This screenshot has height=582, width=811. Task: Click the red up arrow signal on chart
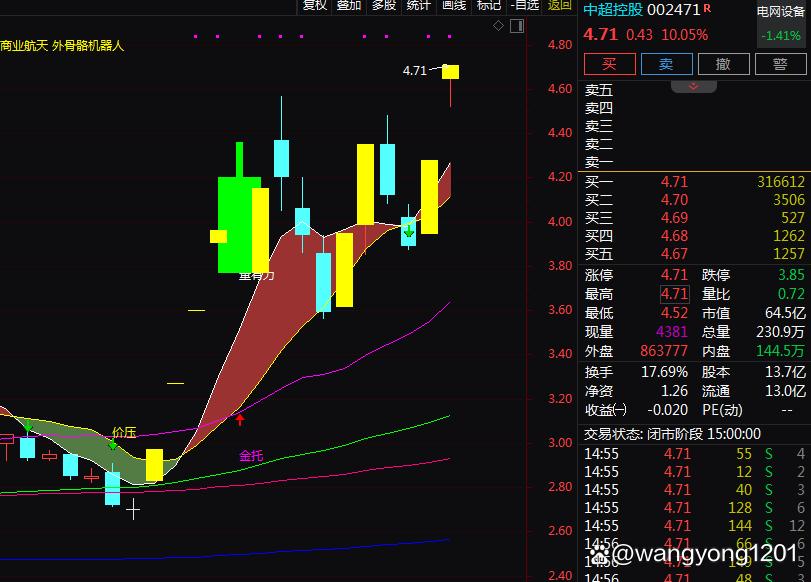[x=240, y=418]
